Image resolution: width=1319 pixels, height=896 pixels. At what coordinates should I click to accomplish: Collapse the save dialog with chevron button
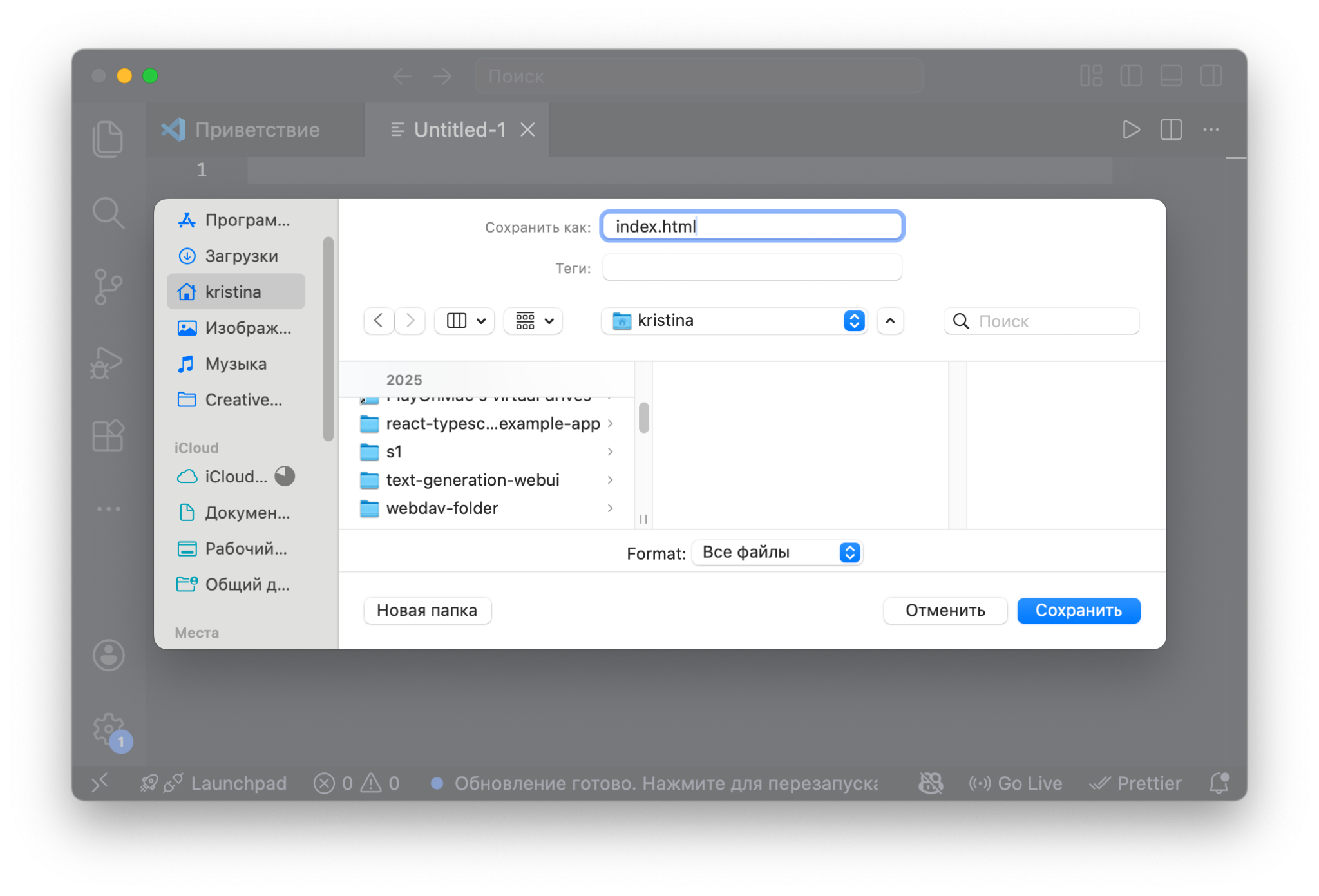[x=890, y=321]
